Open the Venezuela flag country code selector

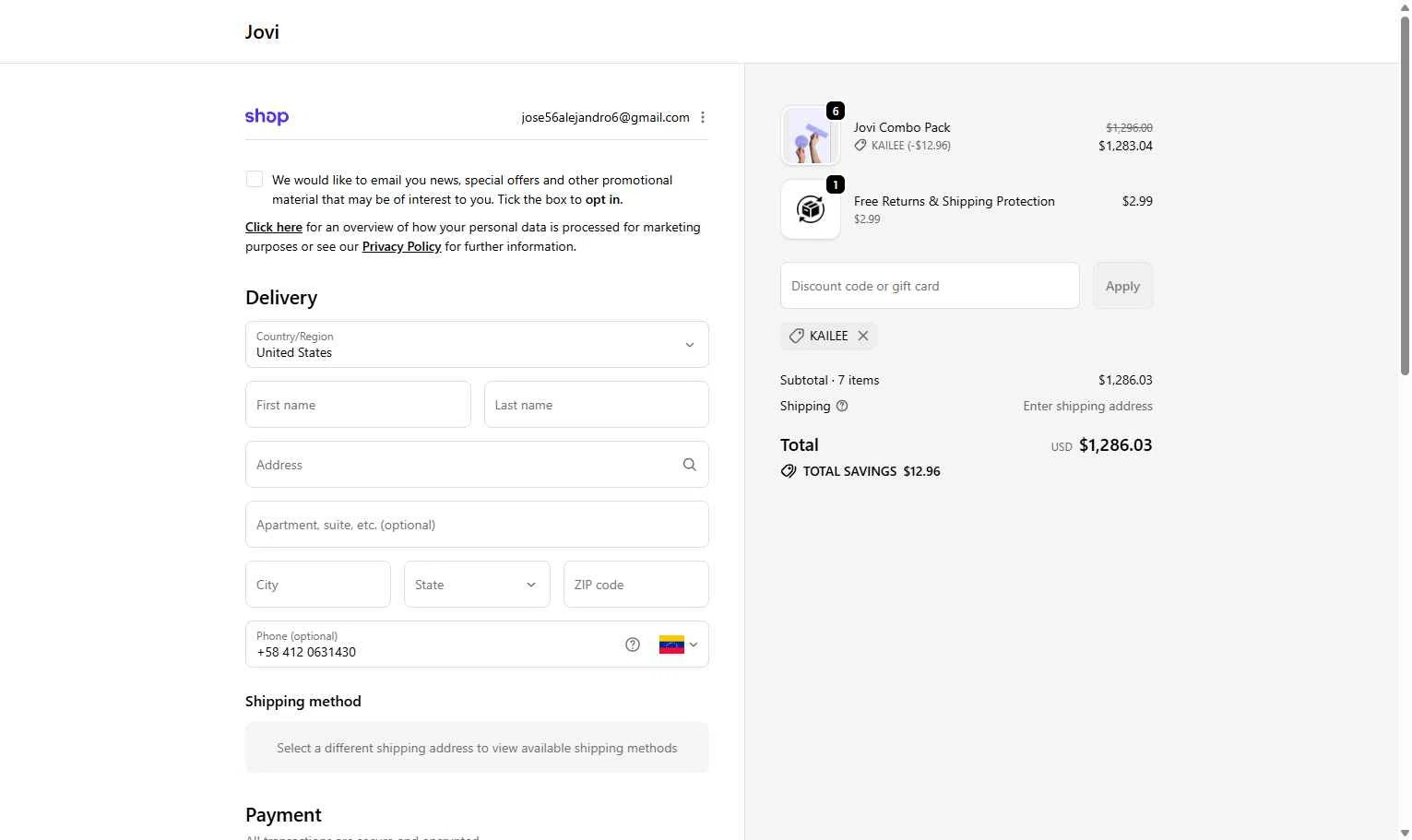point(679,645)
